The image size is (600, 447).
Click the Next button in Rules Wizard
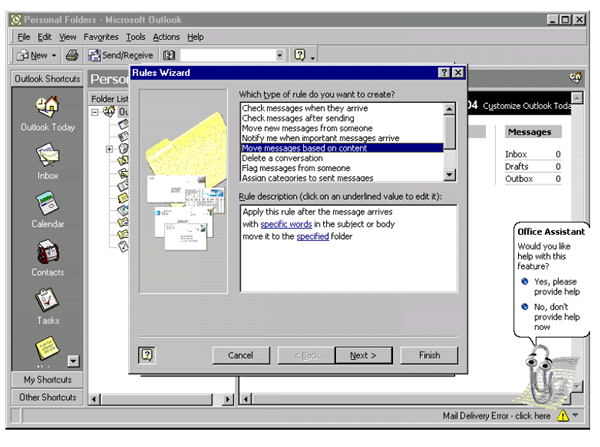[x=363, y=355]
